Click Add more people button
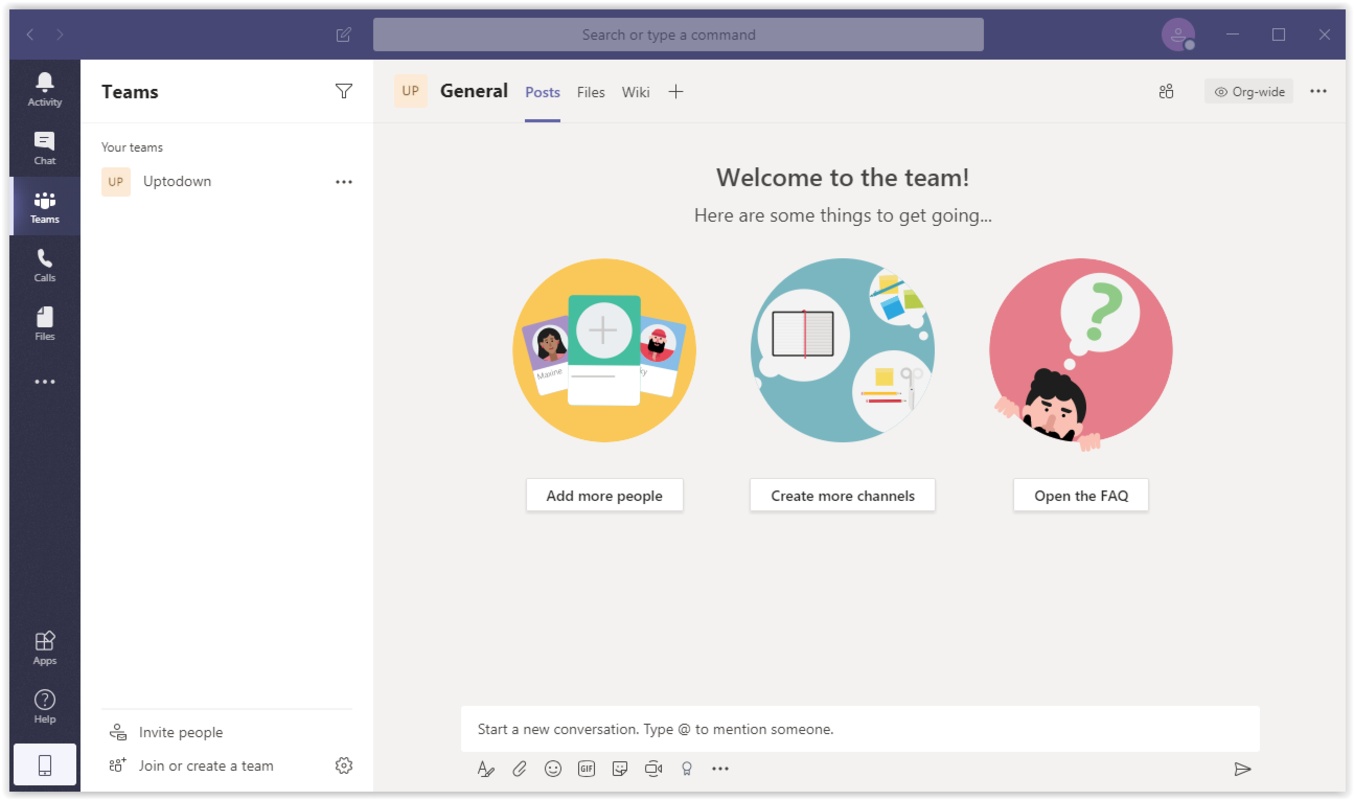This screenshot has width=1354, height=800. [604, 495]
